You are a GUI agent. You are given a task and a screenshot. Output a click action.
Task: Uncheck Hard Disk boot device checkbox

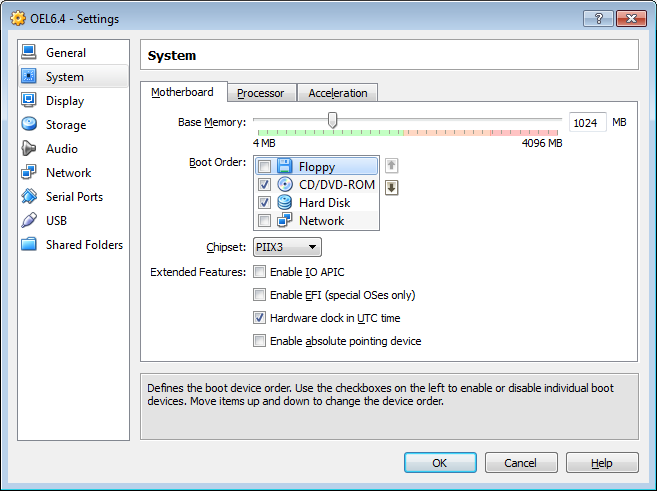click(x=264, y=202)
